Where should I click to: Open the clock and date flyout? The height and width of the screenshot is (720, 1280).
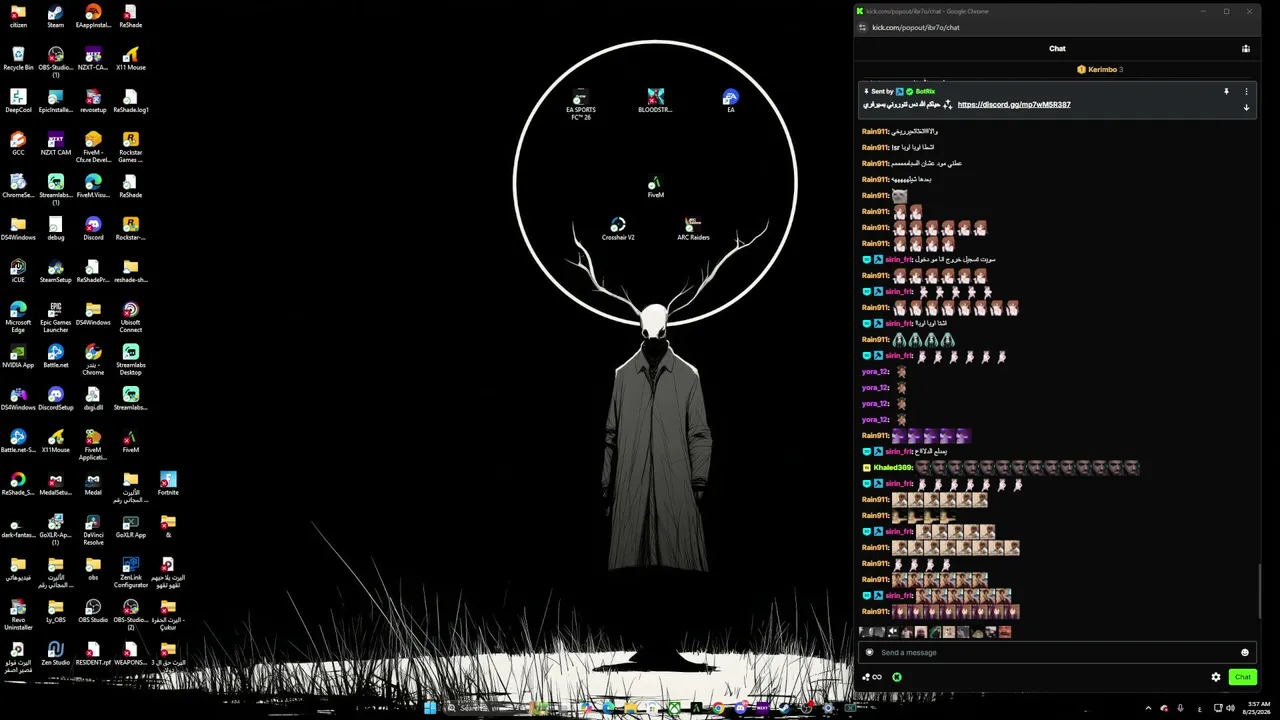tap(1258, 708)
